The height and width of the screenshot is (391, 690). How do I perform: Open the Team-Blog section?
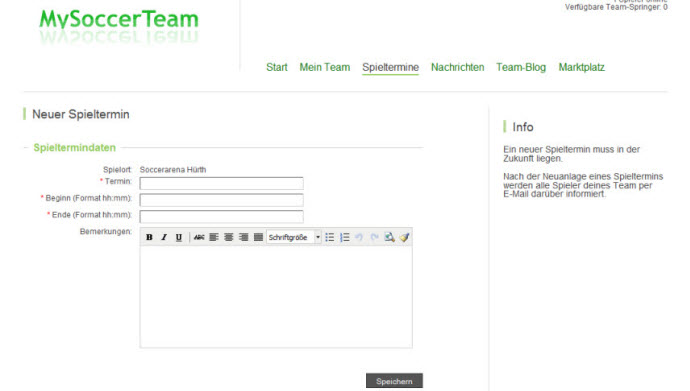tap(521, 67)
